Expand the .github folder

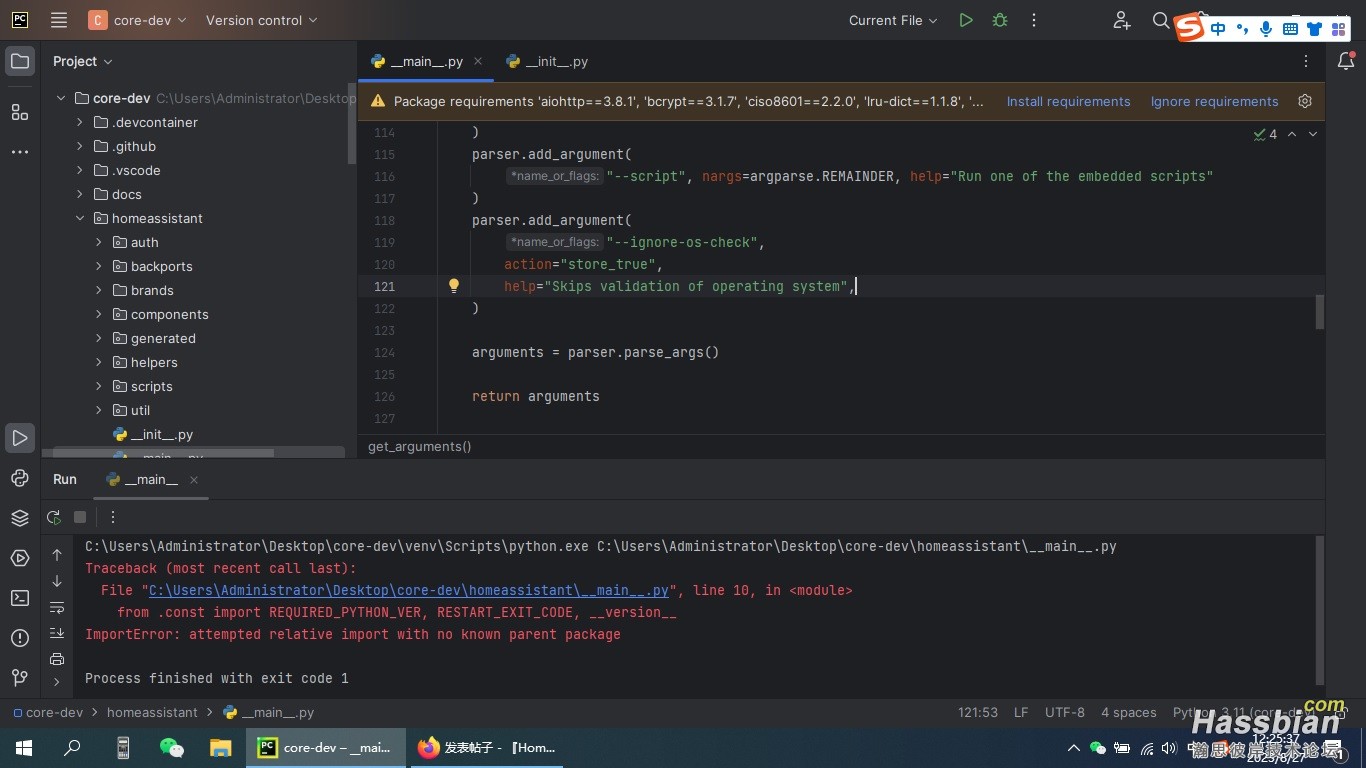click(80, 146)
